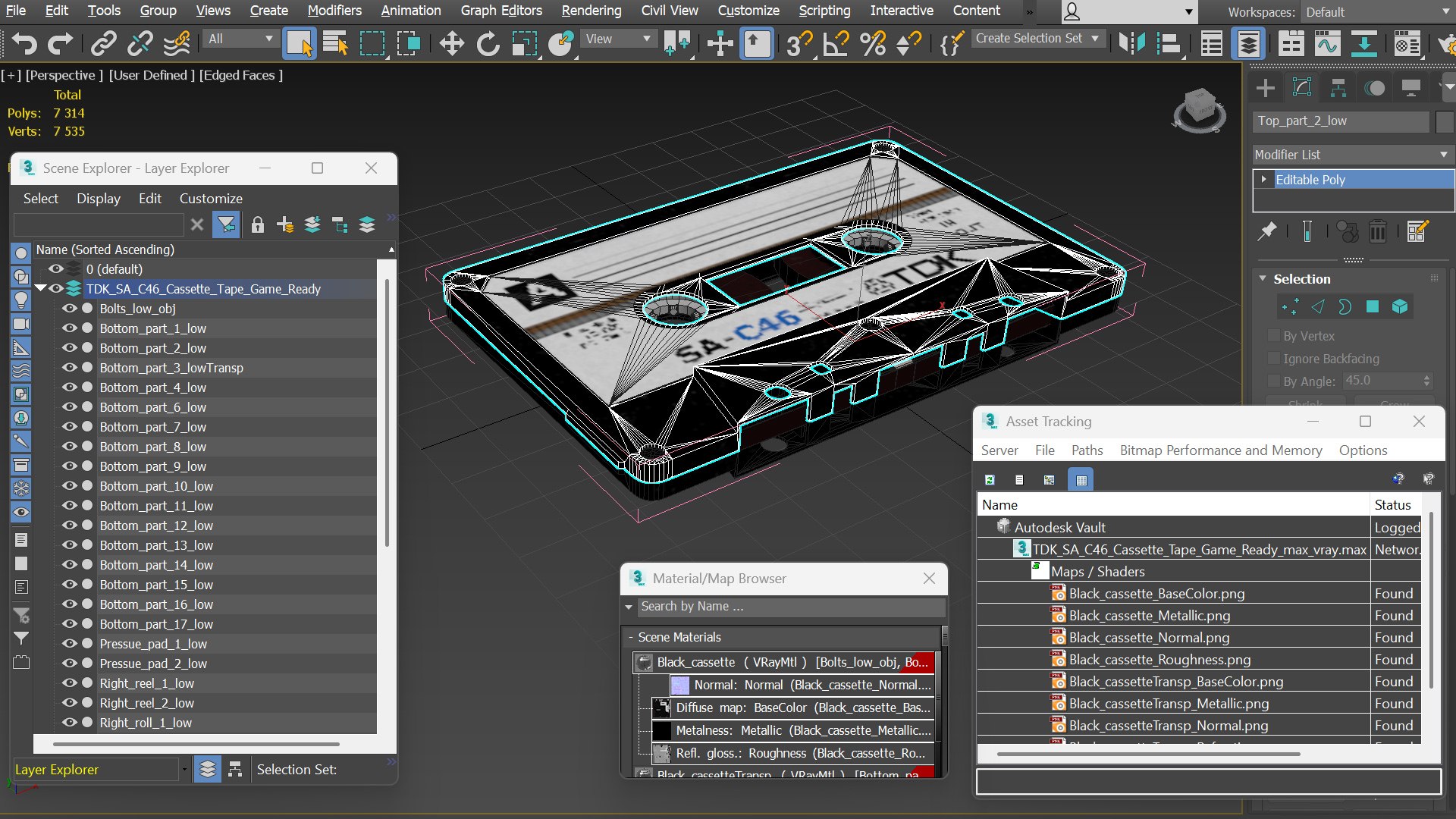
Task: Hide the Right_reel_1_low object
Action: click(69, 683)
